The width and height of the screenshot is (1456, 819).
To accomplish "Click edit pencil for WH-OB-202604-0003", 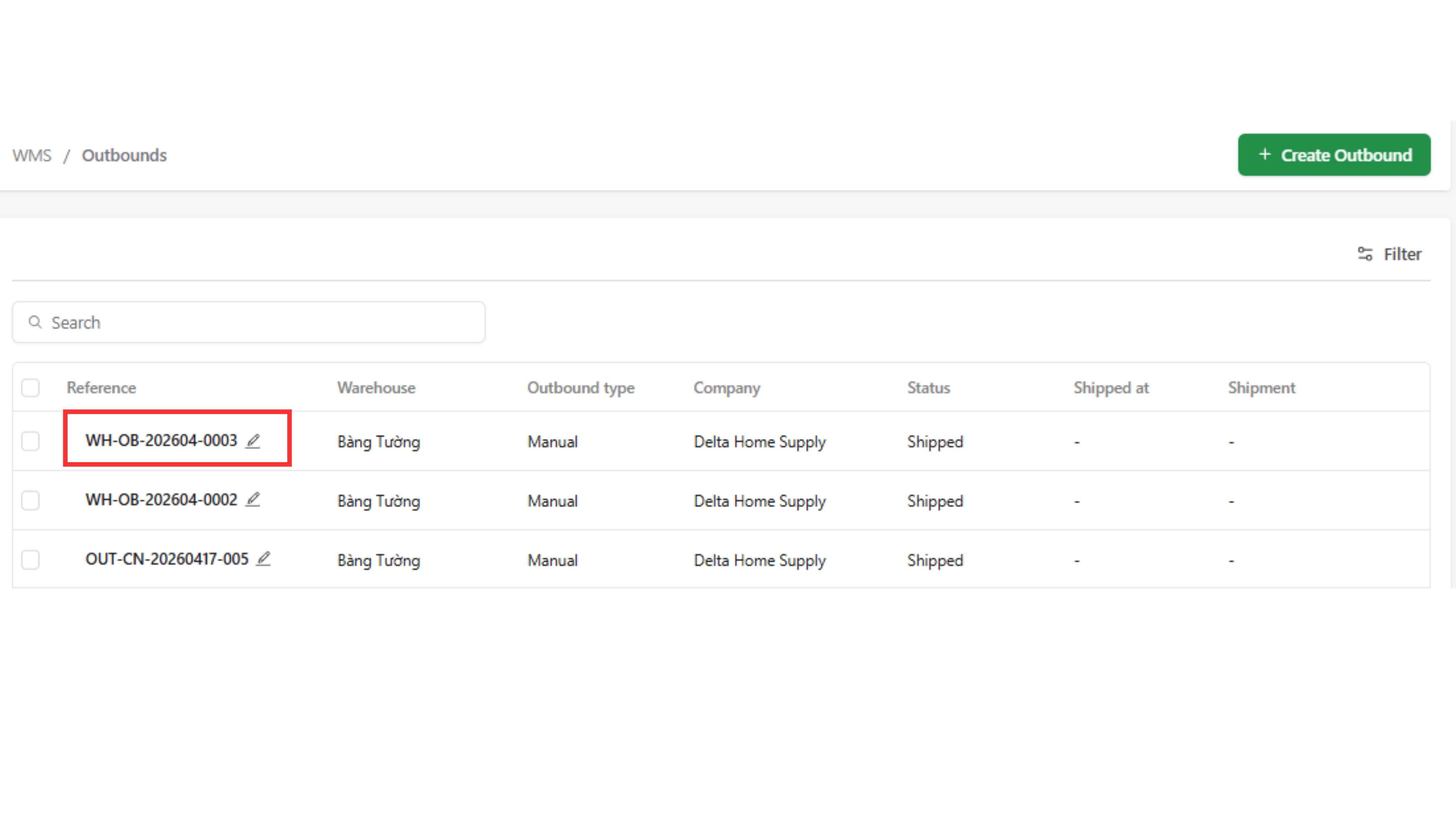I will click(x=253, y=441).
